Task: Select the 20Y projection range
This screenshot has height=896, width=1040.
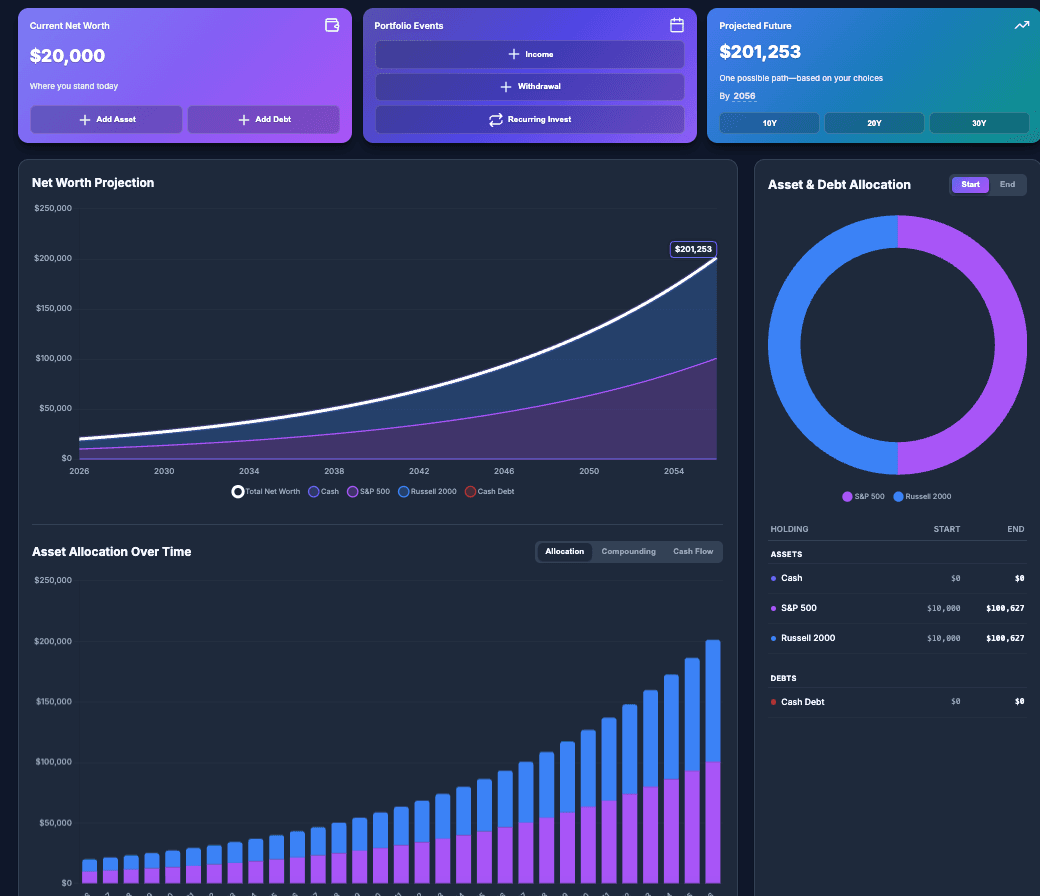Action: pos(874,122)
